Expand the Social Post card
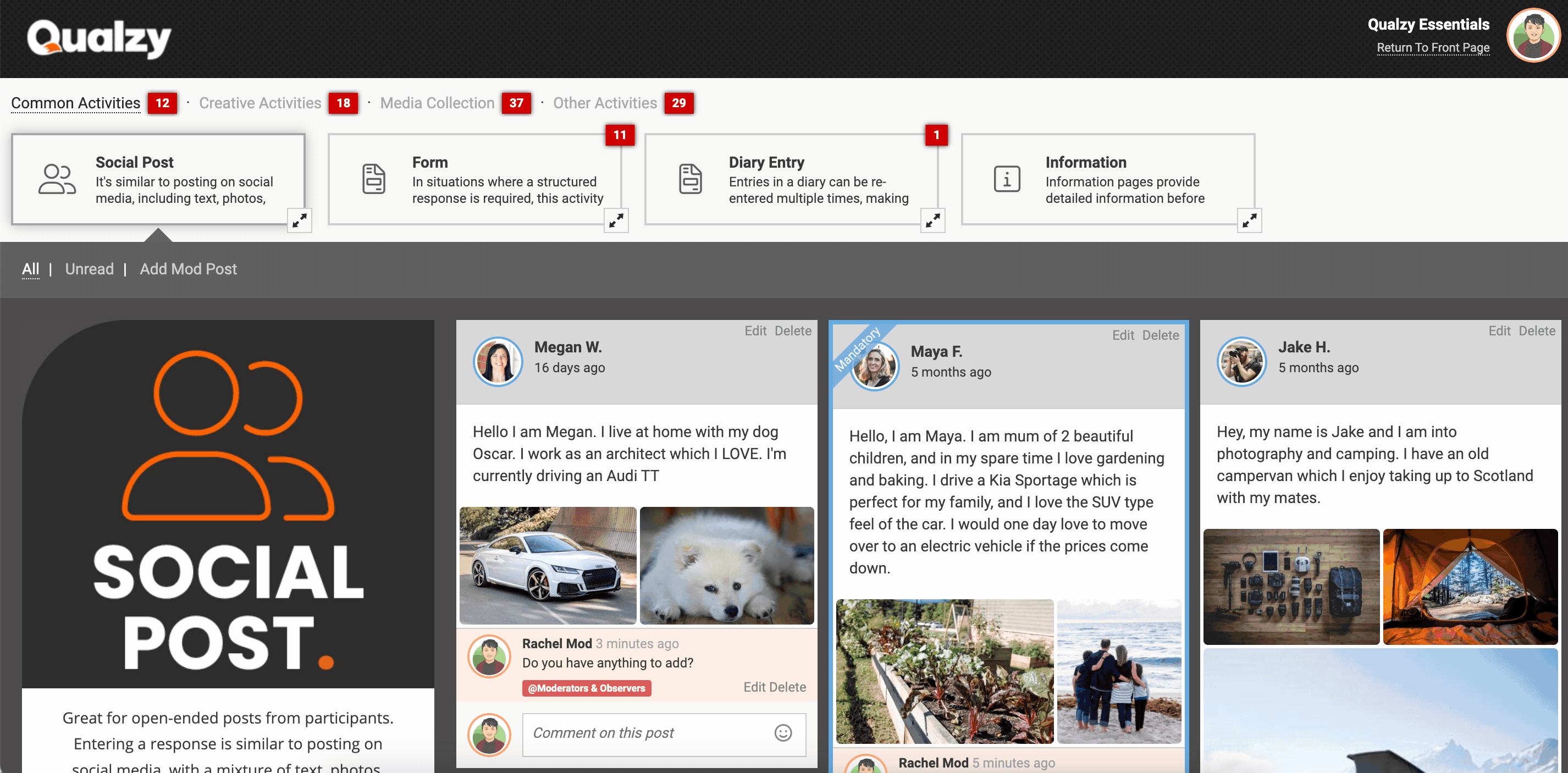 click(x=300, y=220)
